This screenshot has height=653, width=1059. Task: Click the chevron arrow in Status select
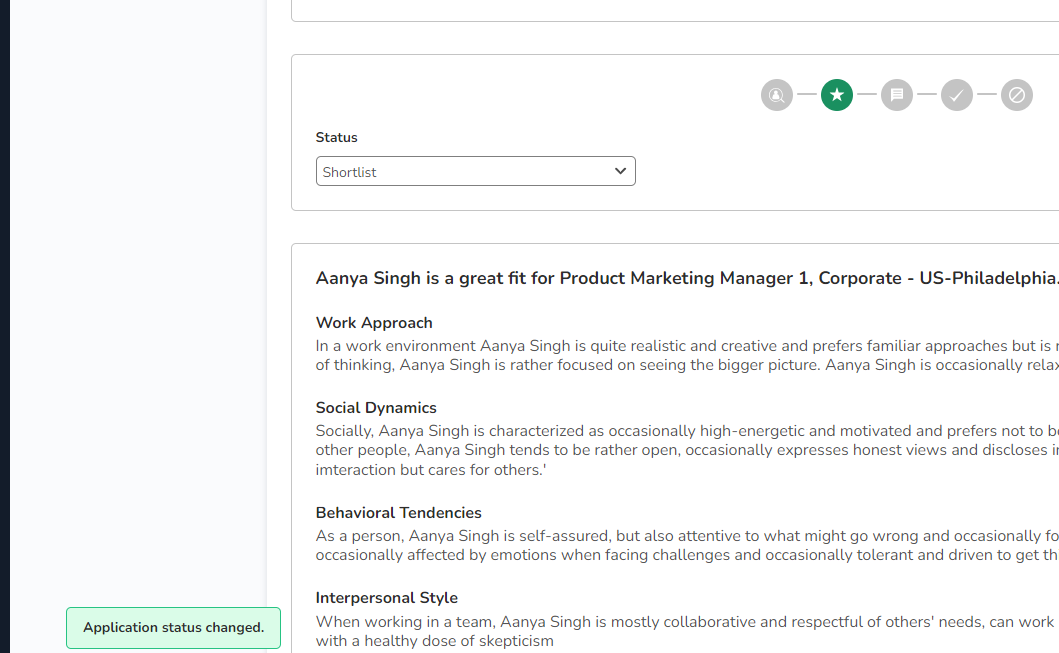pyautogui.click(x=620, y=171)
